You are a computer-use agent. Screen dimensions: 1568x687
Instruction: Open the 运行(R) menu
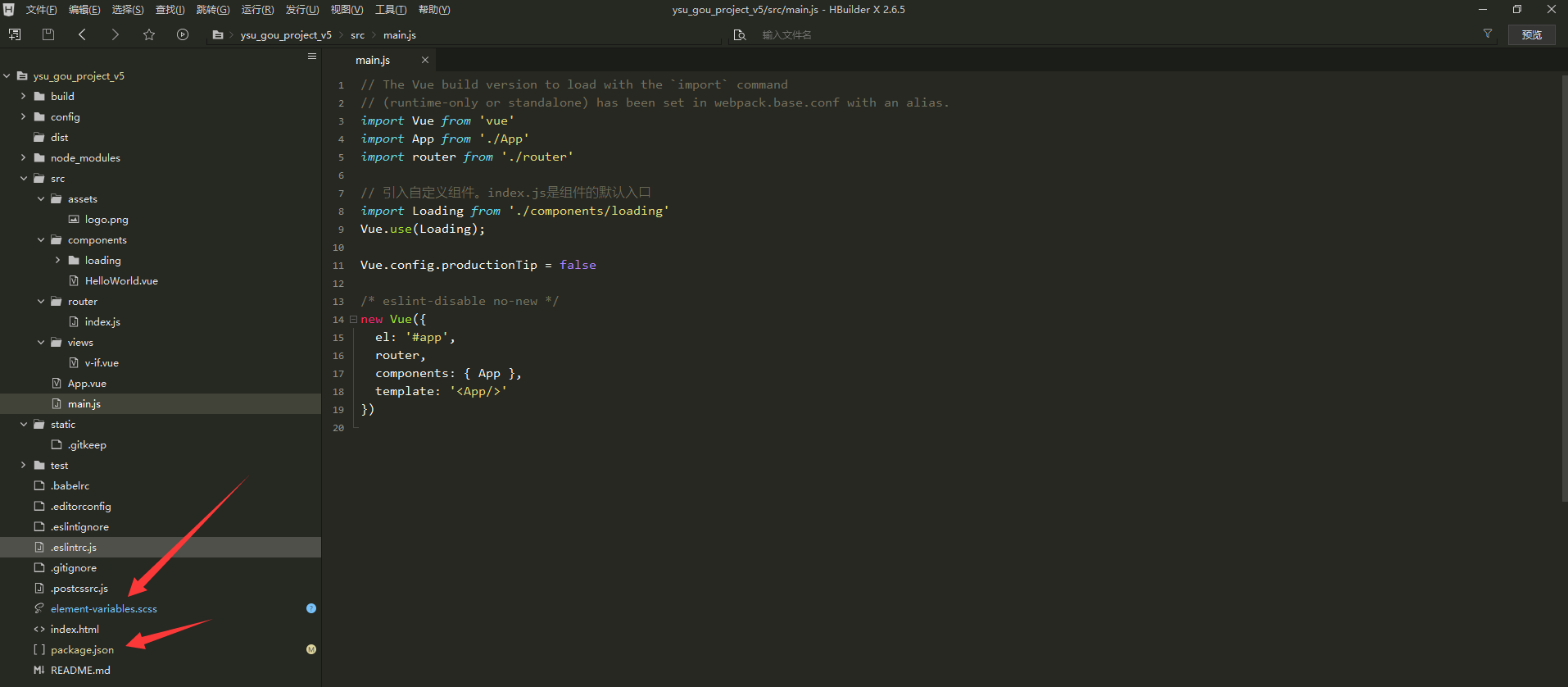[257, 10]
